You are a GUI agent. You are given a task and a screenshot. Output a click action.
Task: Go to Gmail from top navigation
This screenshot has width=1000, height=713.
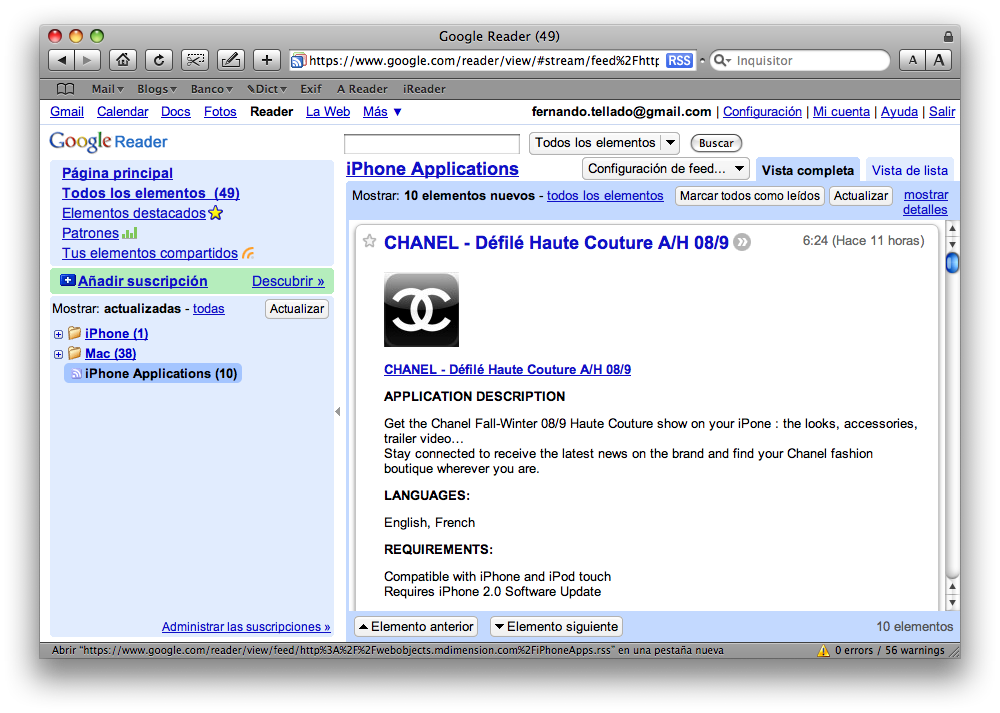pyautogui.click(x=67, y=112)
